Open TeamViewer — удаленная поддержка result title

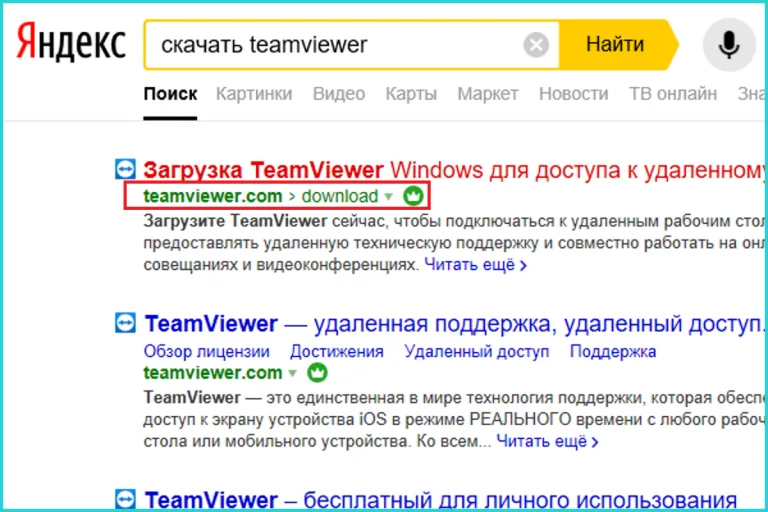454,324
